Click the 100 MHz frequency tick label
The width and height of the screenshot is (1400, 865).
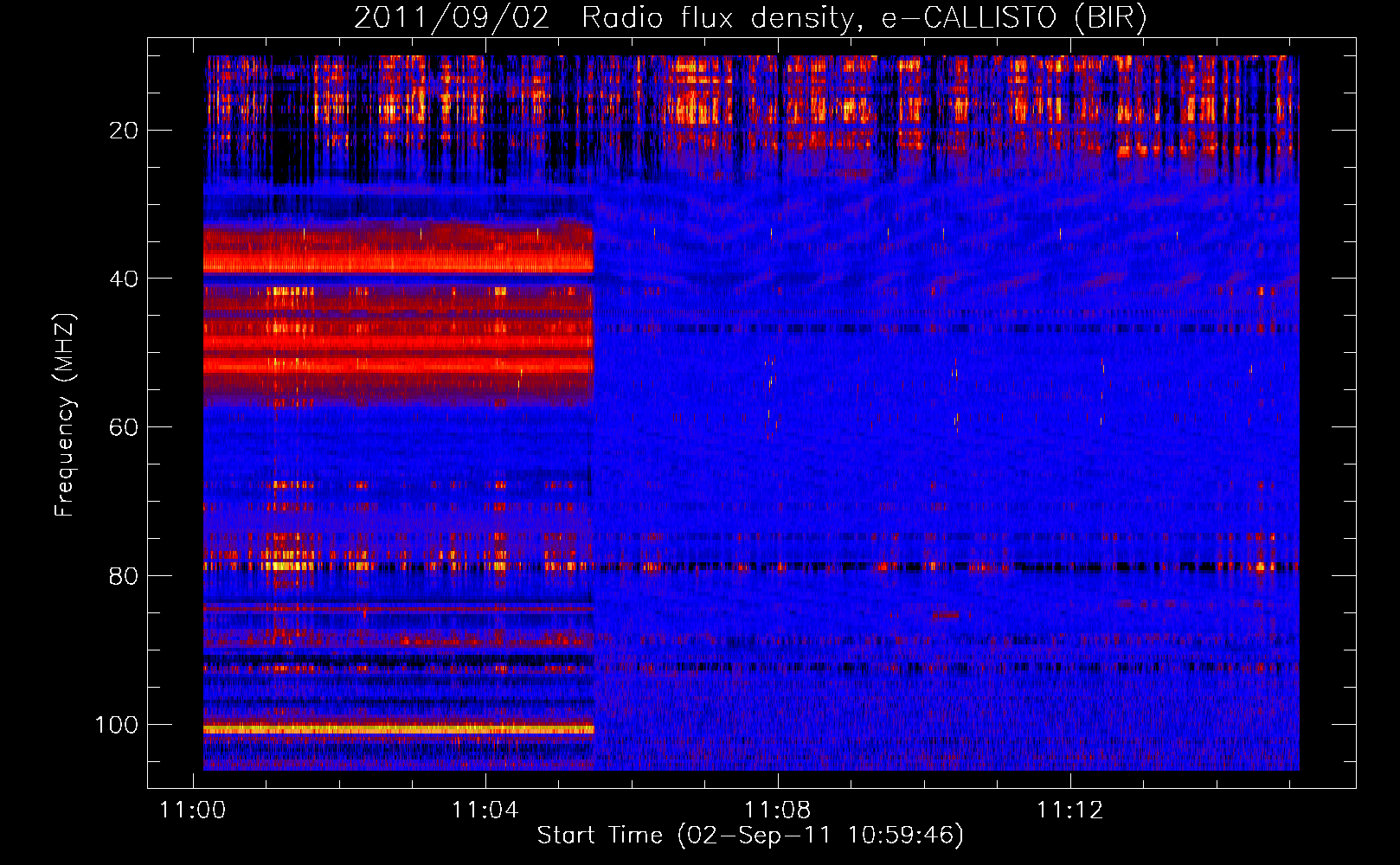[117, 725]
